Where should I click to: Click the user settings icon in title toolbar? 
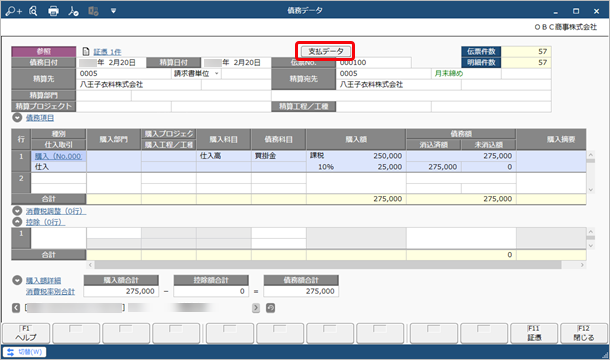pos(73,11)
